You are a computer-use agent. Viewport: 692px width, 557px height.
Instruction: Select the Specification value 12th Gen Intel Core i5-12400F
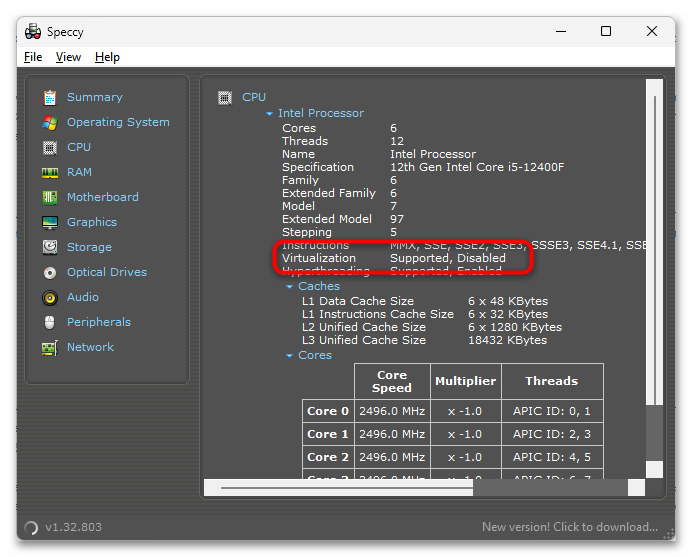click(477, 167)
